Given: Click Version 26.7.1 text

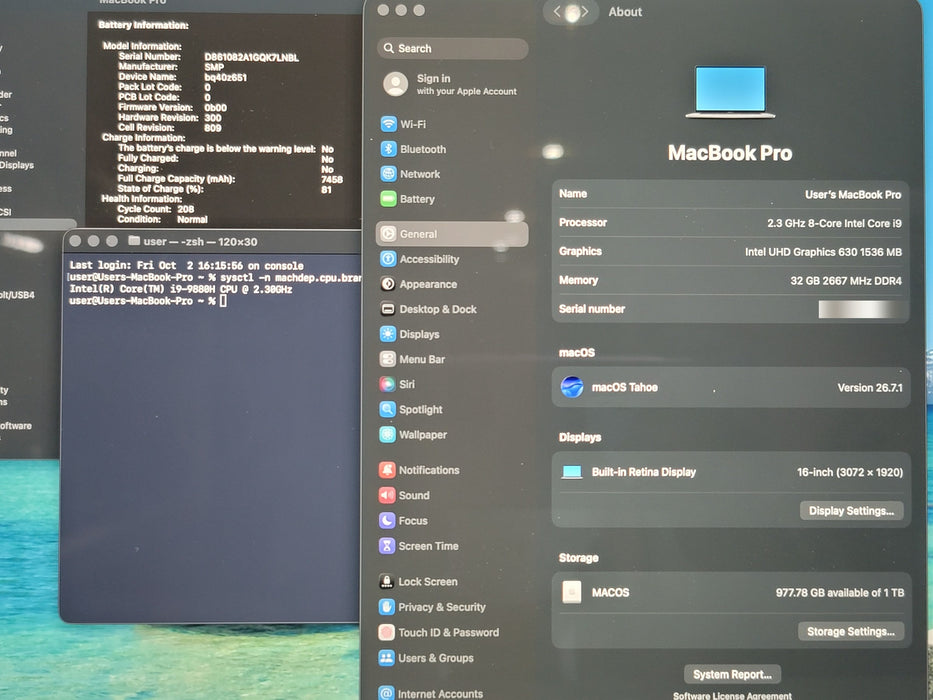Looking at the screenshot, I should tap(870, 388).
